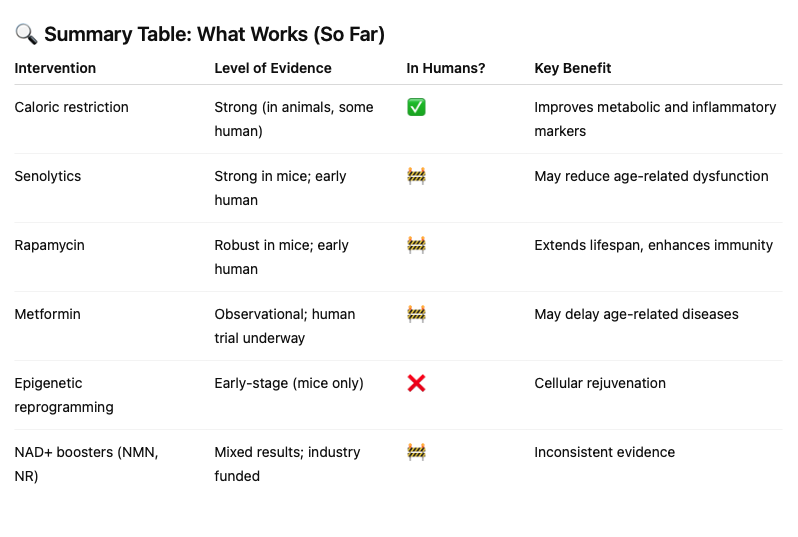Select the "Intervention" column header
Image resolution: width=798 pixels, height=537 pixels.
[x=55, y=68]
